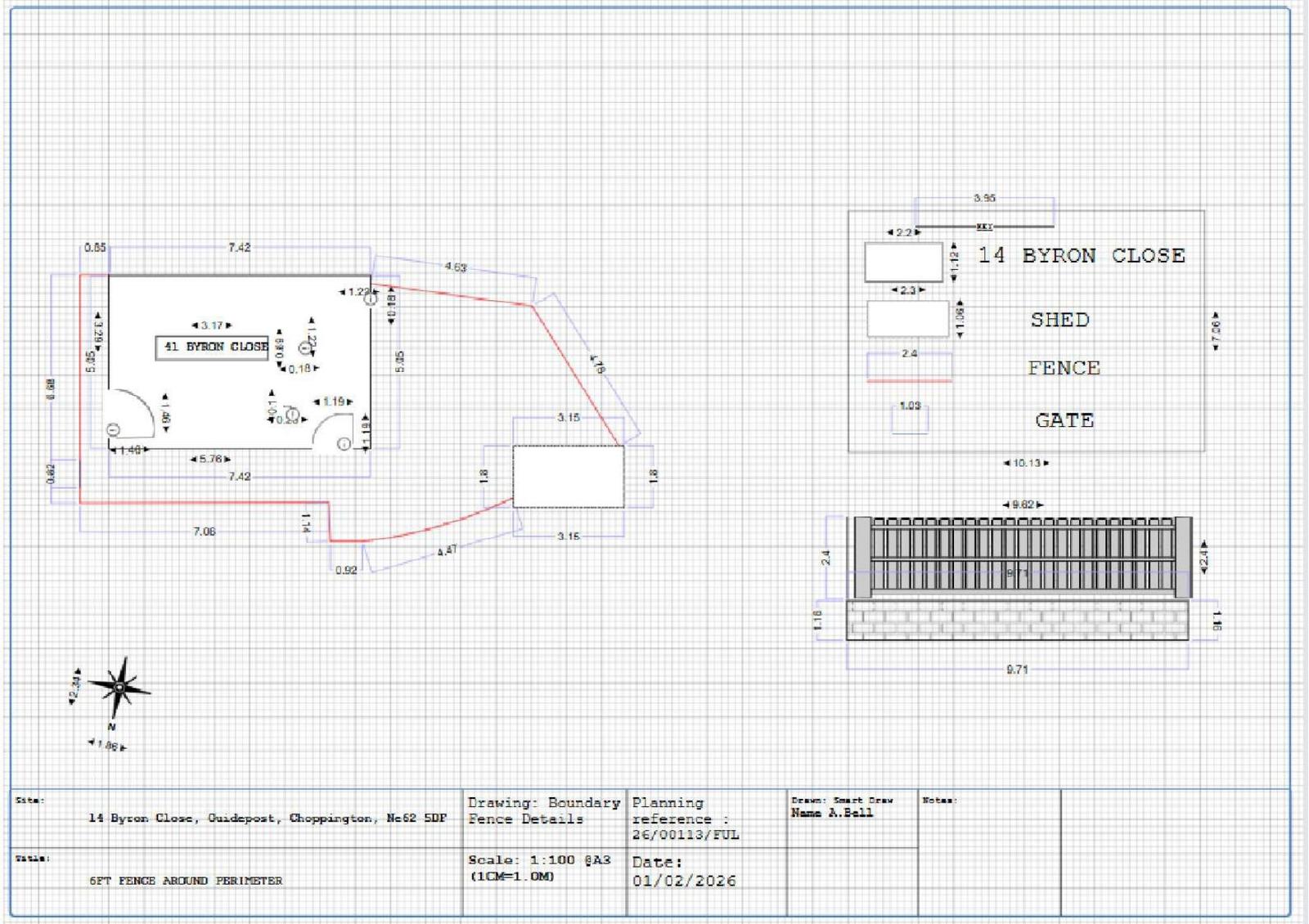
Task: Click the site address for 14 Byron Close
Action: point(266,817)
